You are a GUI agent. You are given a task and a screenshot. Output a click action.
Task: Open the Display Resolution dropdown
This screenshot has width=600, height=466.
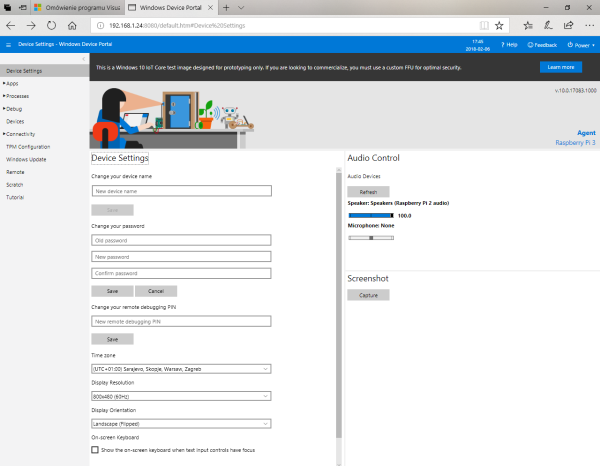[181, 396]
